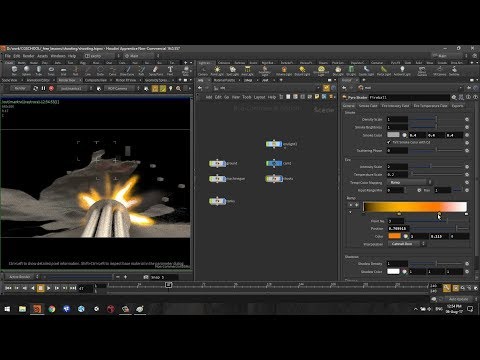Add an Area Light from the shelf
This screenshot has width=480, height=360.
pyautogui.click(x=247, y=71)
